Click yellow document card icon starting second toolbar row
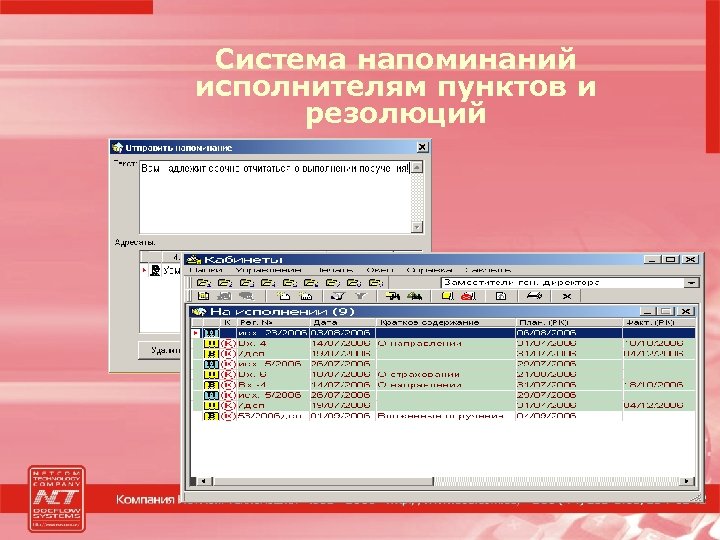The image size is (720, 540). 203,297
